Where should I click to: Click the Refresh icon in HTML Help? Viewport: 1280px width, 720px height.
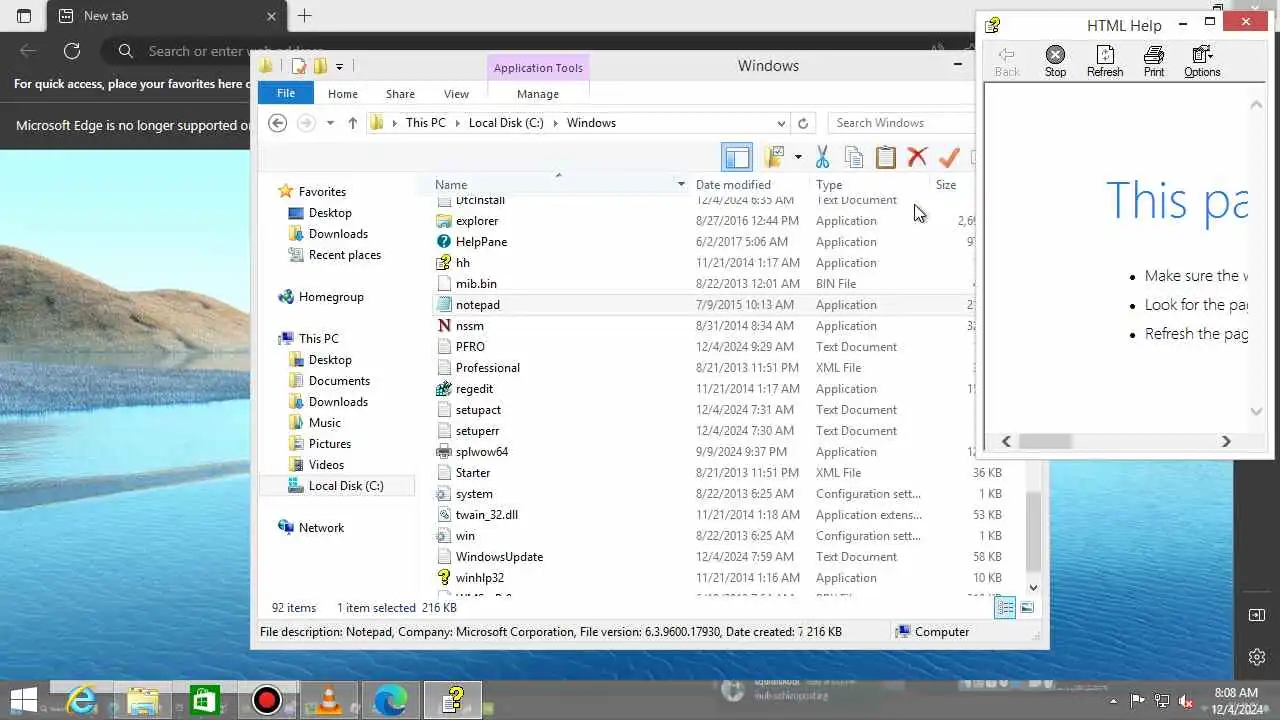[1105, 61]
